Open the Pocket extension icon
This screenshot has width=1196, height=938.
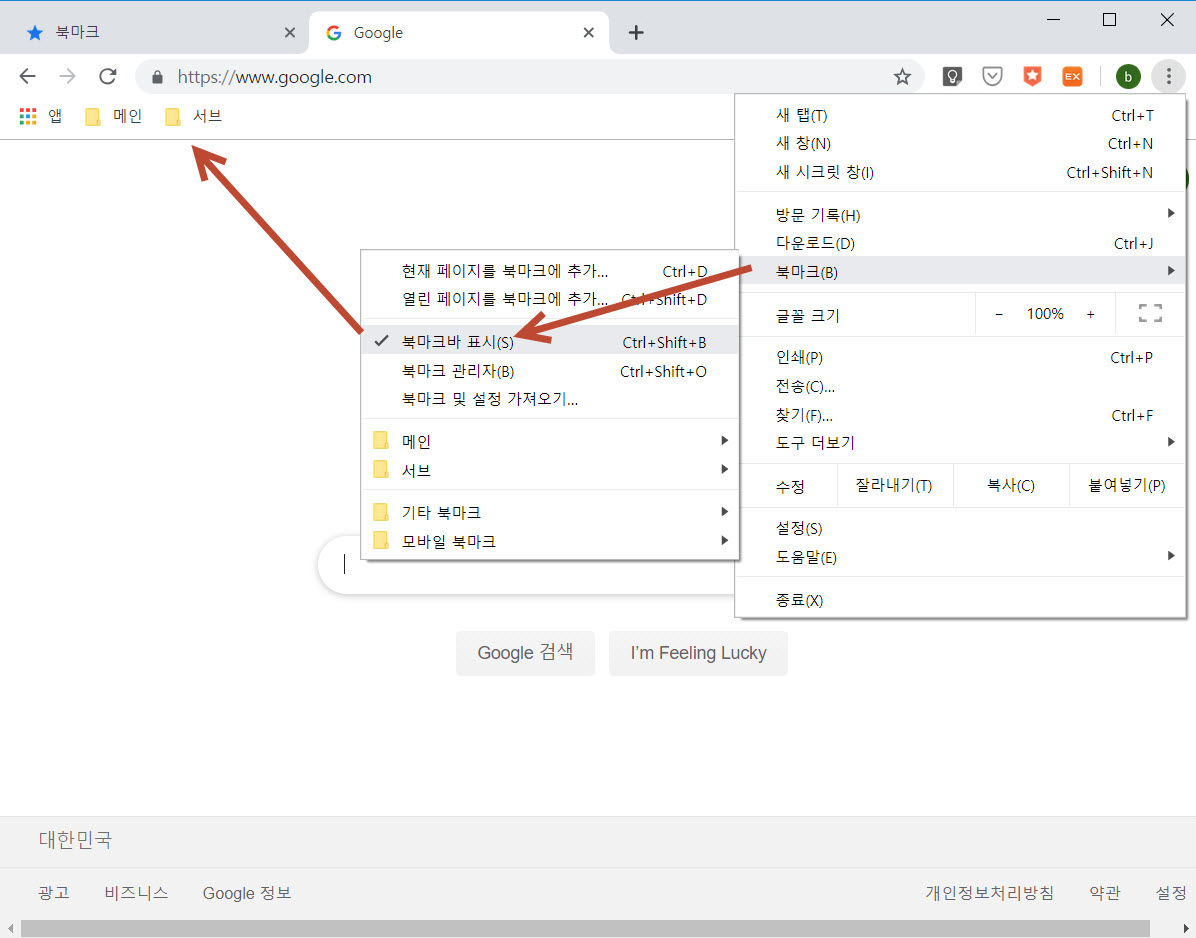pos(992,76)
